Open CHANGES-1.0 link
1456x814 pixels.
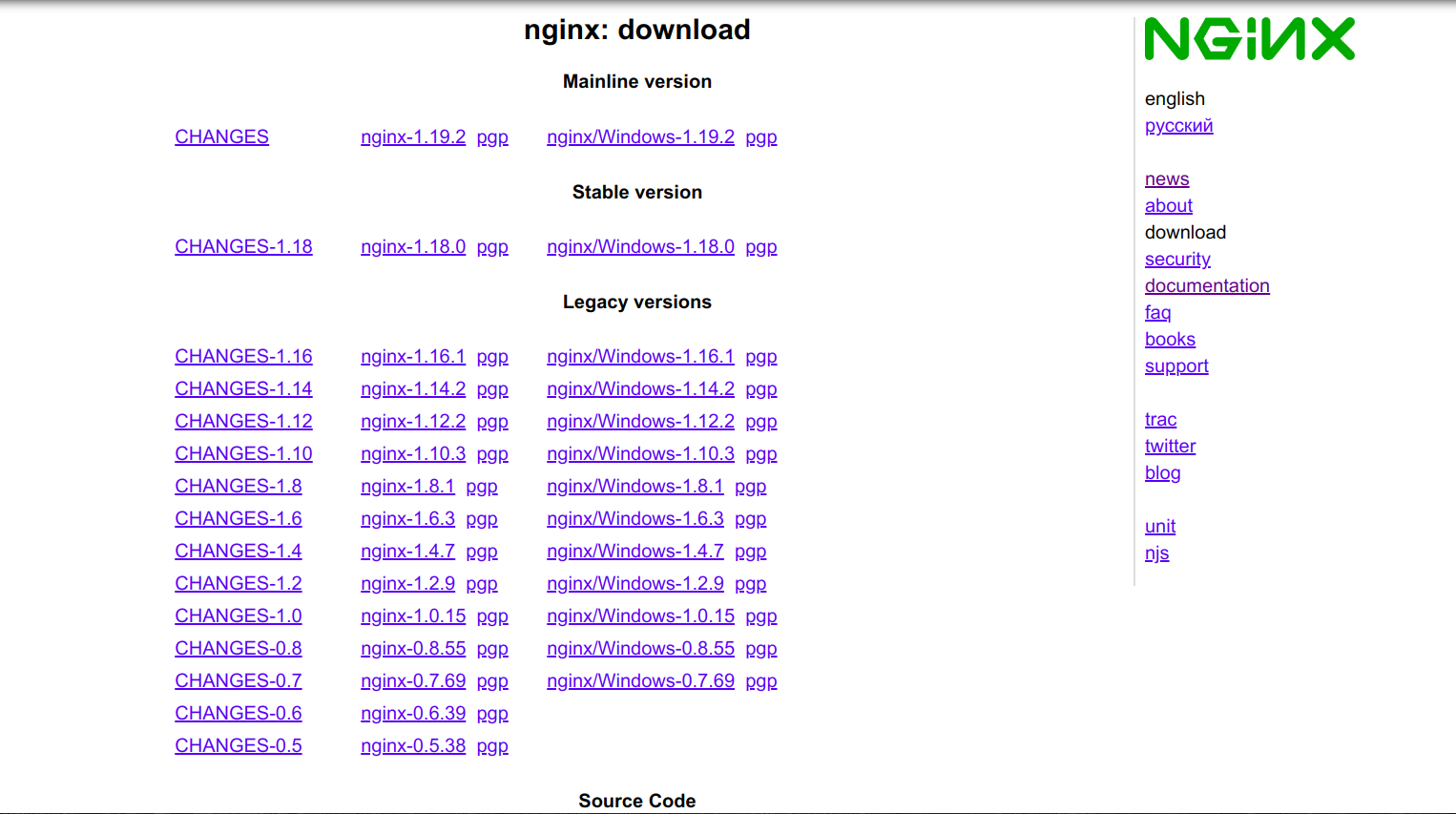(x=238, y=616)
